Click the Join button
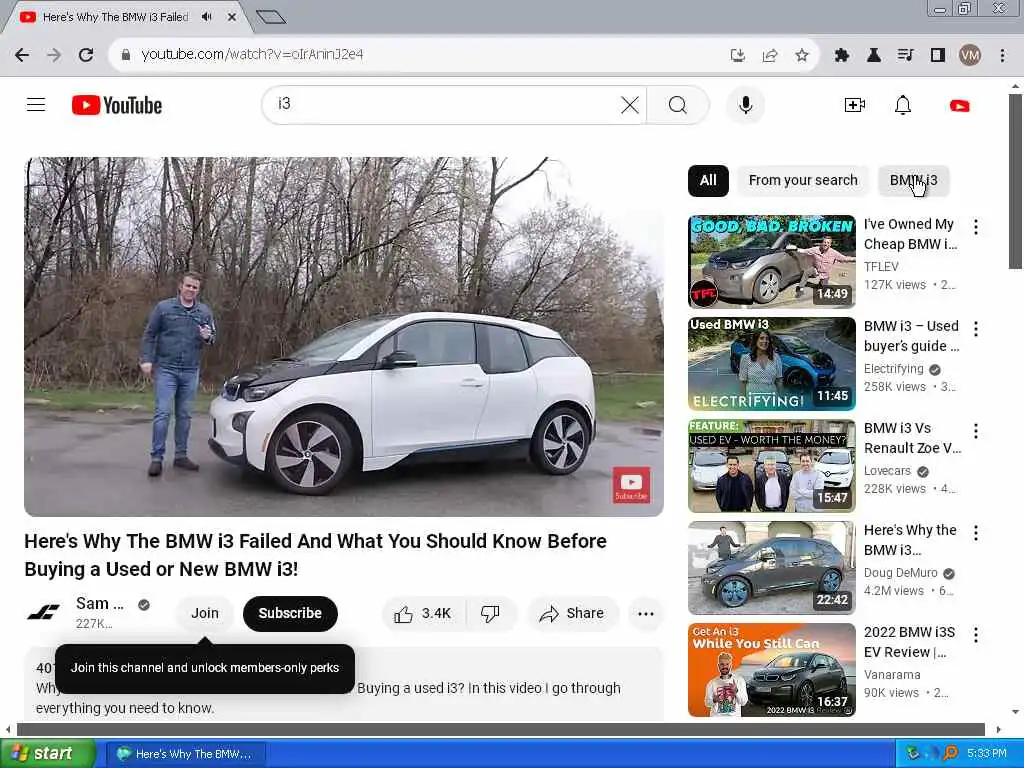The height and width of the screenshot is (768, 1024). 204,614
